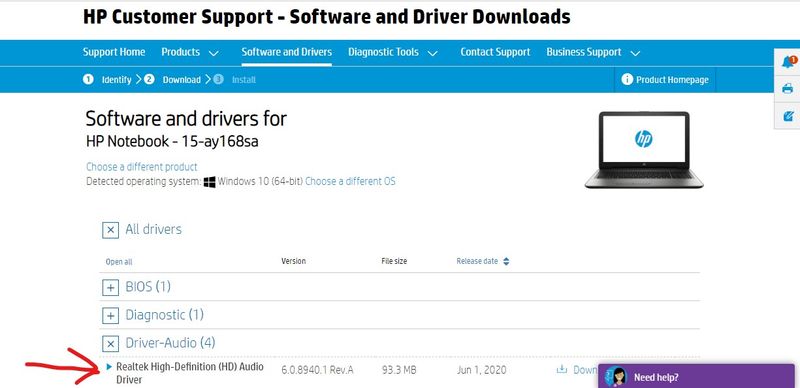The width and height of the screenshot is (800, 388).
Task: Click the HP laptop product image
Action: (644, 150)
